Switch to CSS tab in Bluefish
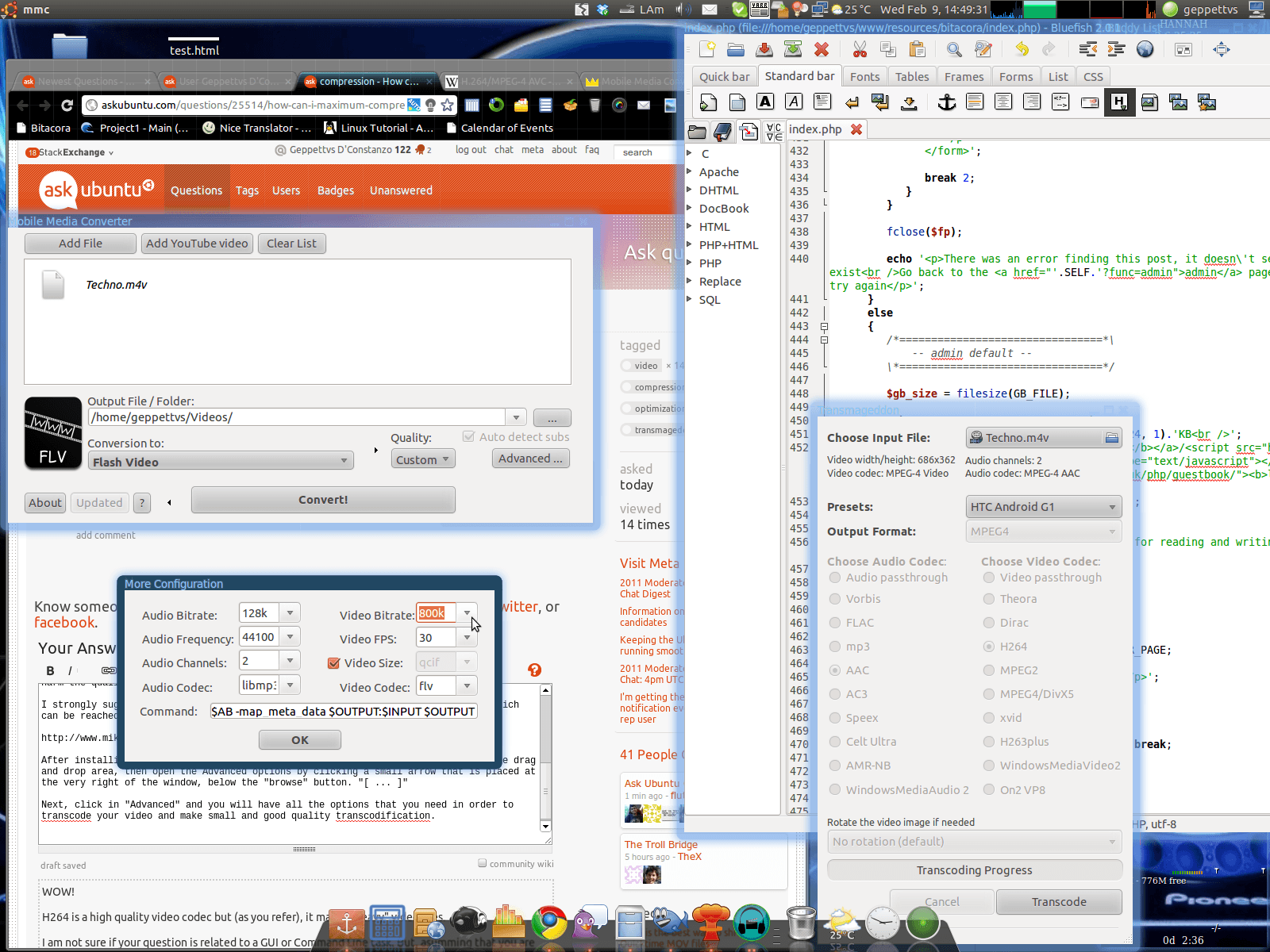The width and height of the screenshot is (1270, 952). (1093, 77)
